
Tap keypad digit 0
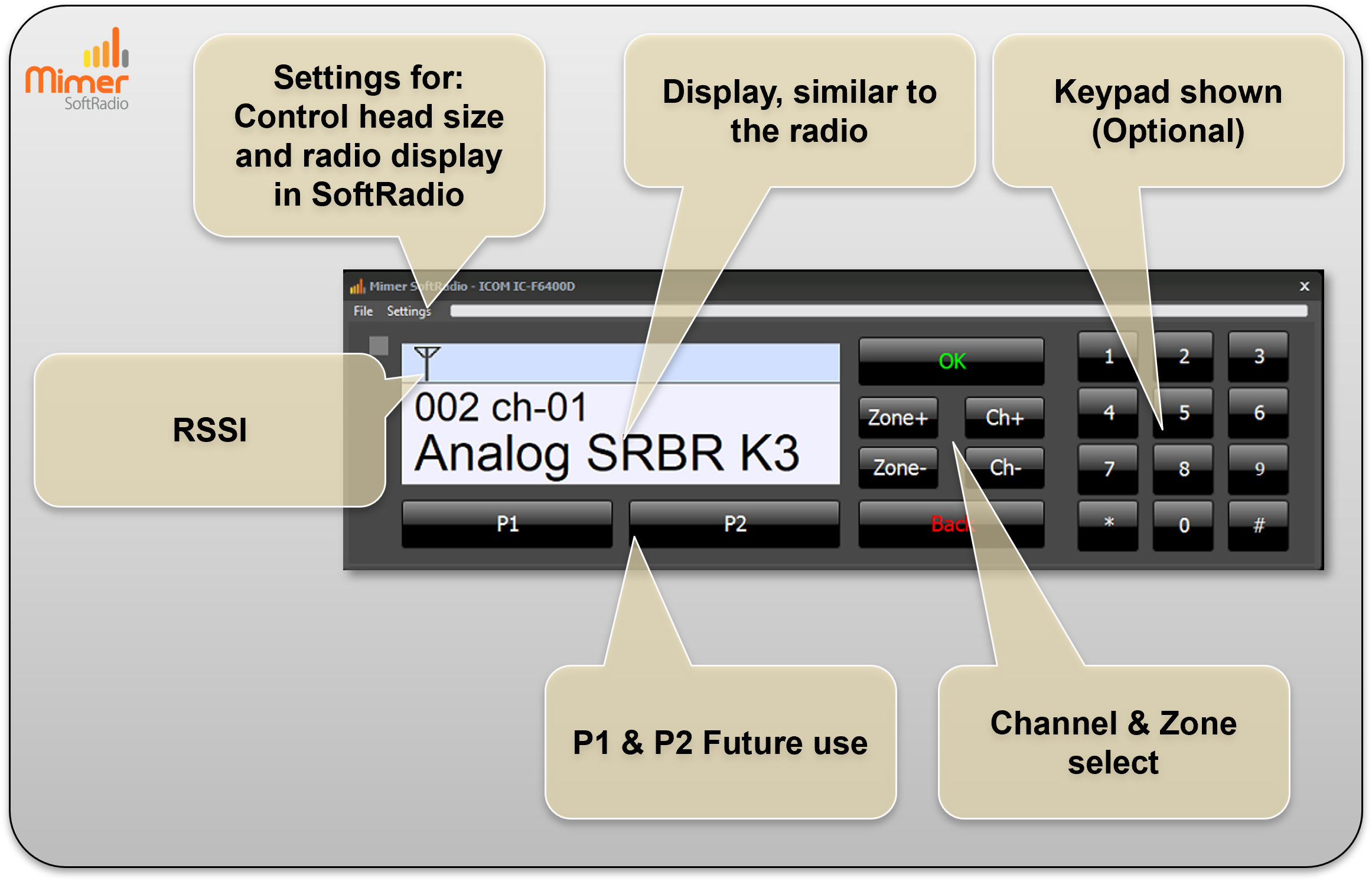pyautogui.click(x=1183, y=525)
